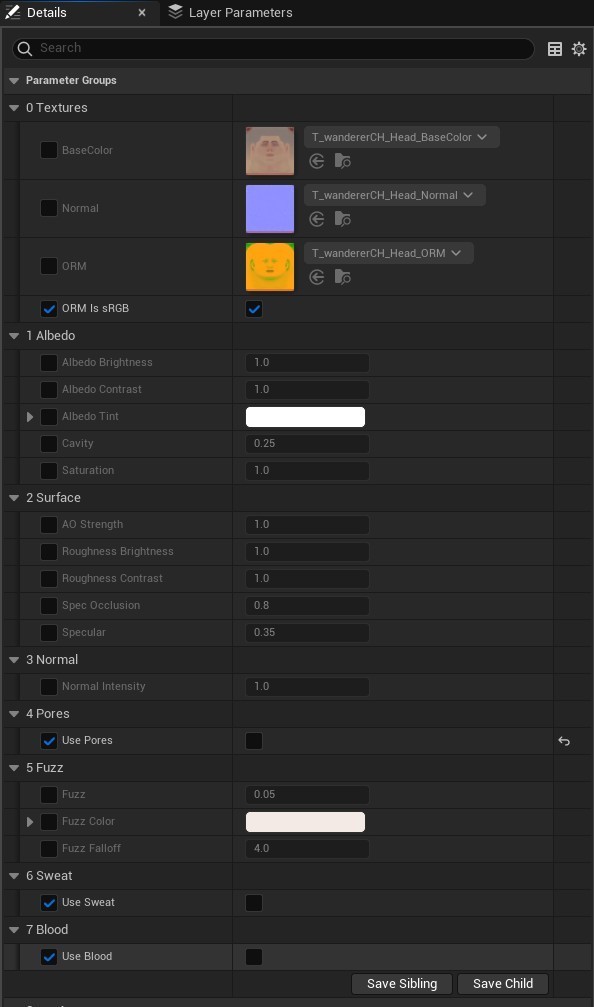594x1007 pixels.
Task: Browse to BaseColor texture in Content Browser
Action: pyautogui.click(x=342, y=161)
